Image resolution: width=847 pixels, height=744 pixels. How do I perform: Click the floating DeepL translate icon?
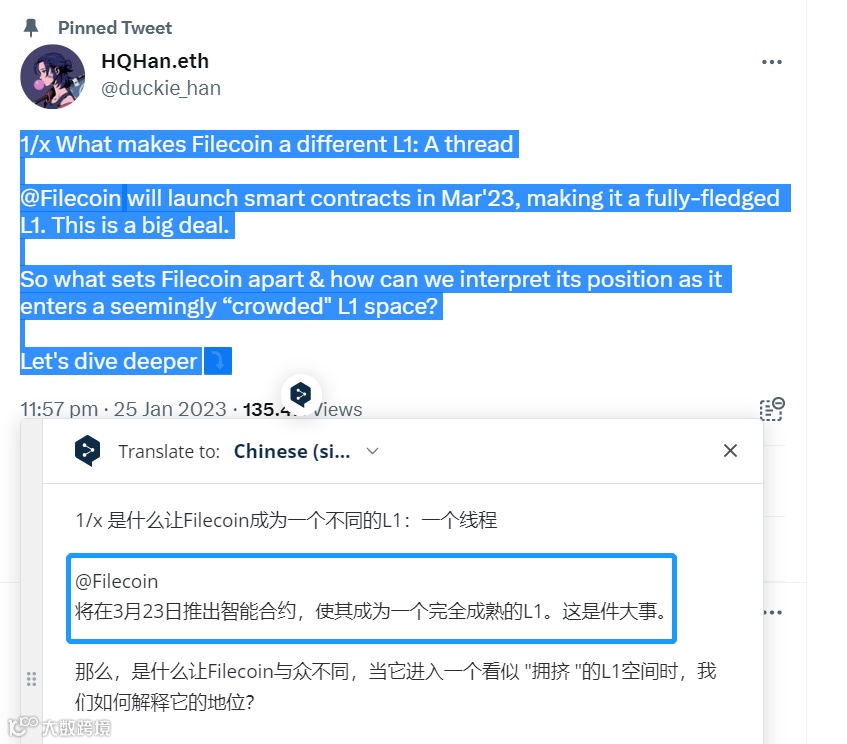pyautogui.click(x=301, y=394)
